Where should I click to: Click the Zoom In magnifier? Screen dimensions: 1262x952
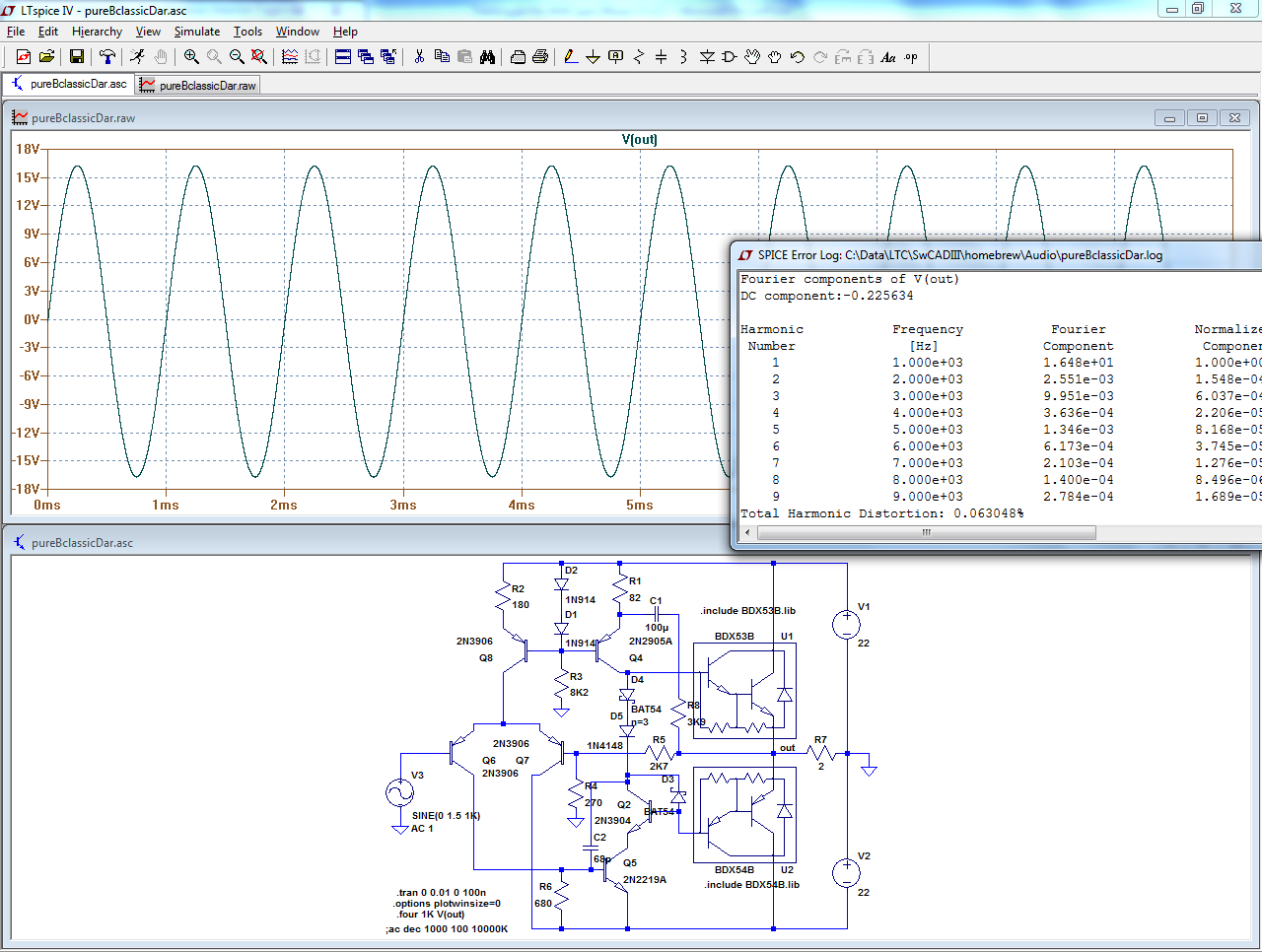pos(191,57)
